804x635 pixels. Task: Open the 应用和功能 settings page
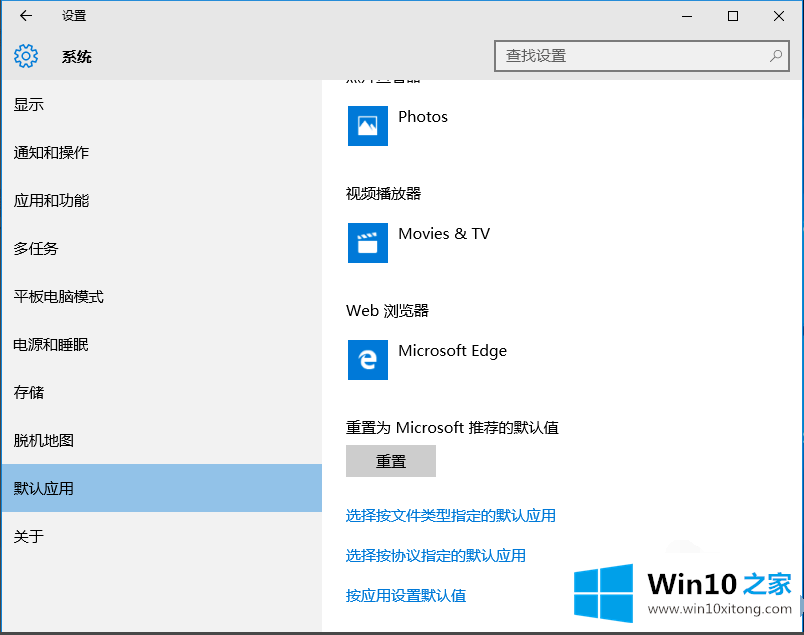(162, 201)
